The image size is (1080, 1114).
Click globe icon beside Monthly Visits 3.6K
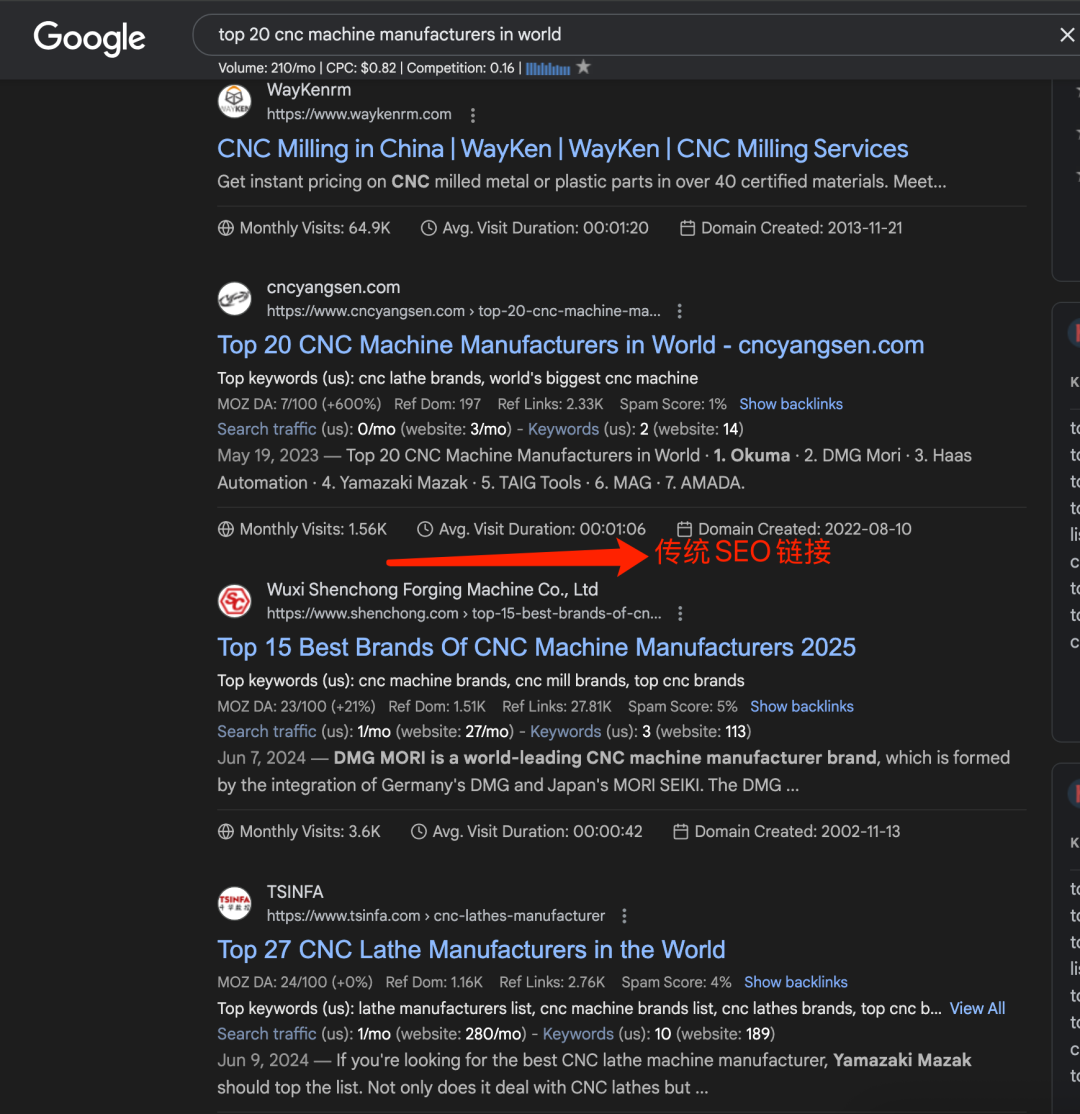pyautogui.click(x=225, y=831)
